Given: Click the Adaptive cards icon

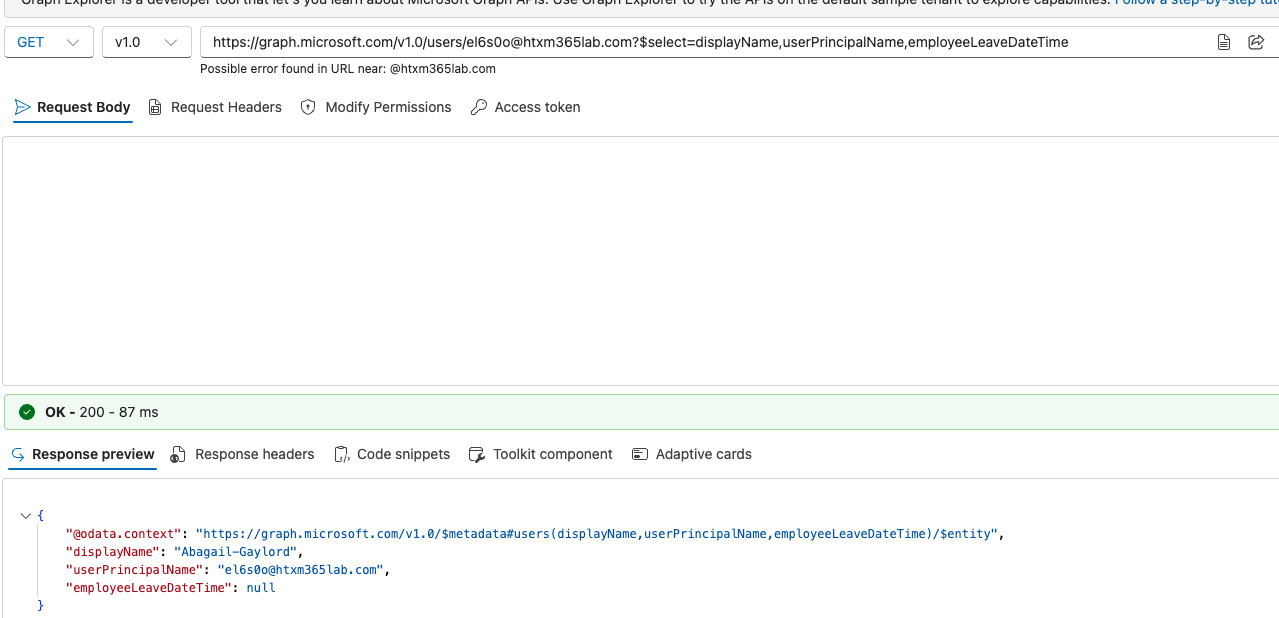Looking at the screenshot, I should [x=640, y=454].
